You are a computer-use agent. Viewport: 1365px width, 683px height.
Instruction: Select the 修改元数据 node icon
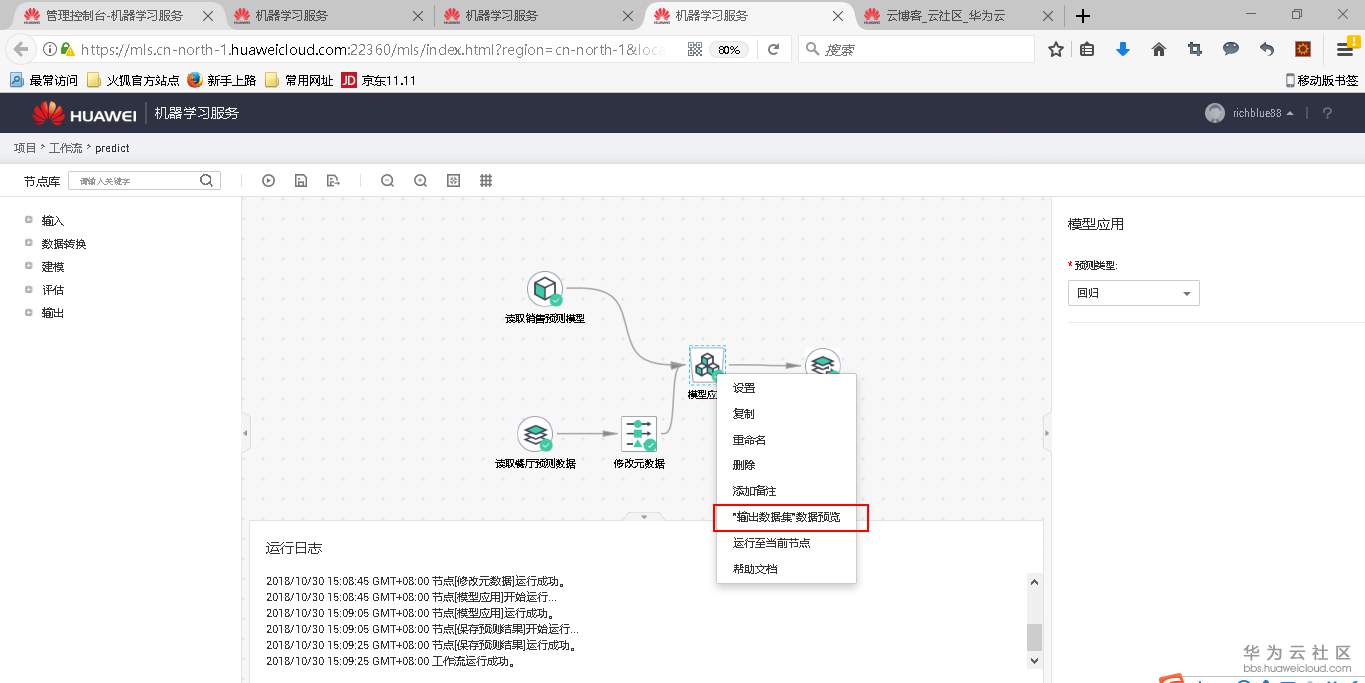point(639,434)
